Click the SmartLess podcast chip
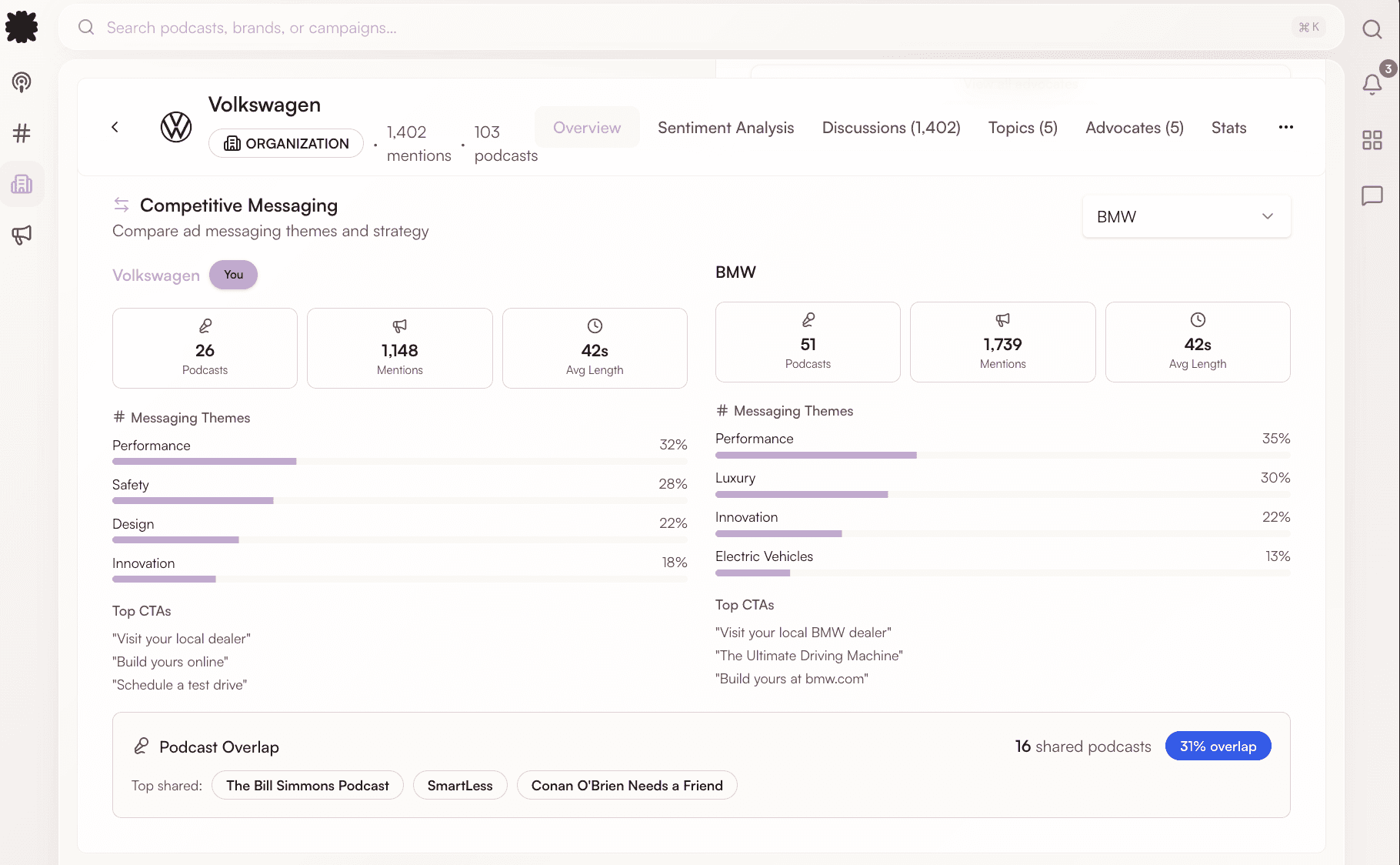Viewport: 1400px width, 865px height. [x=460, y=785]
